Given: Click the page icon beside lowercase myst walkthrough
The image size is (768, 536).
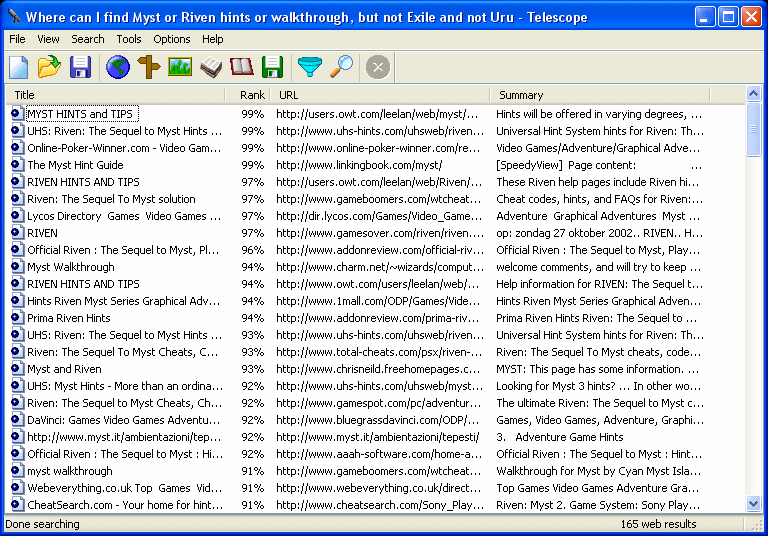Looking at the screenshot, I should pos(17,470).
